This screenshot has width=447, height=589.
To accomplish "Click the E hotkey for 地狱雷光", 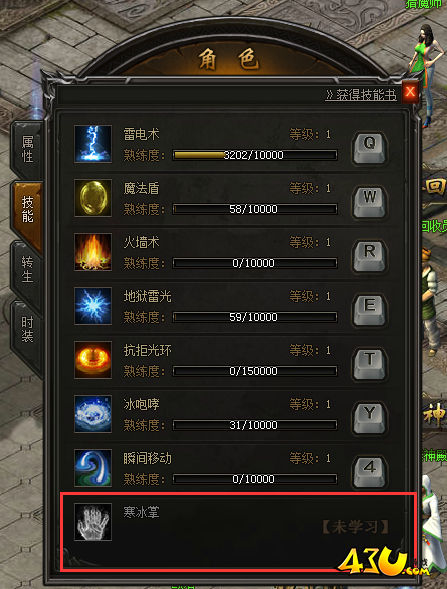I will (x=369, y=310).
